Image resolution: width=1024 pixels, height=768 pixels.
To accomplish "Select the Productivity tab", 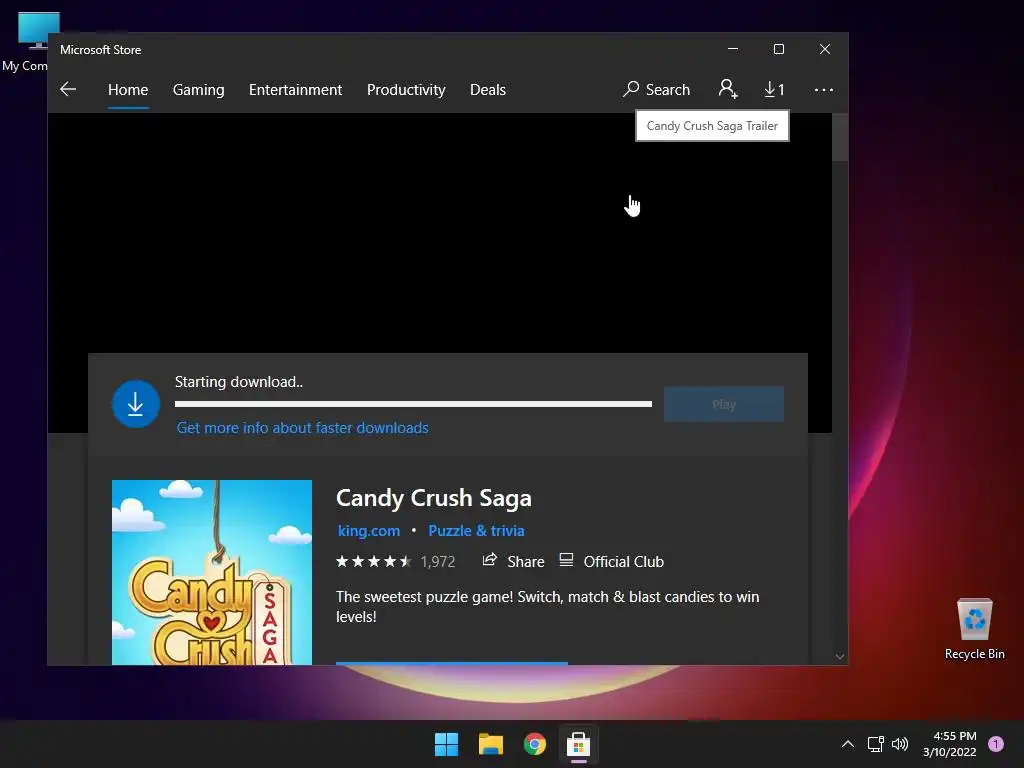I will click(406, 89).
